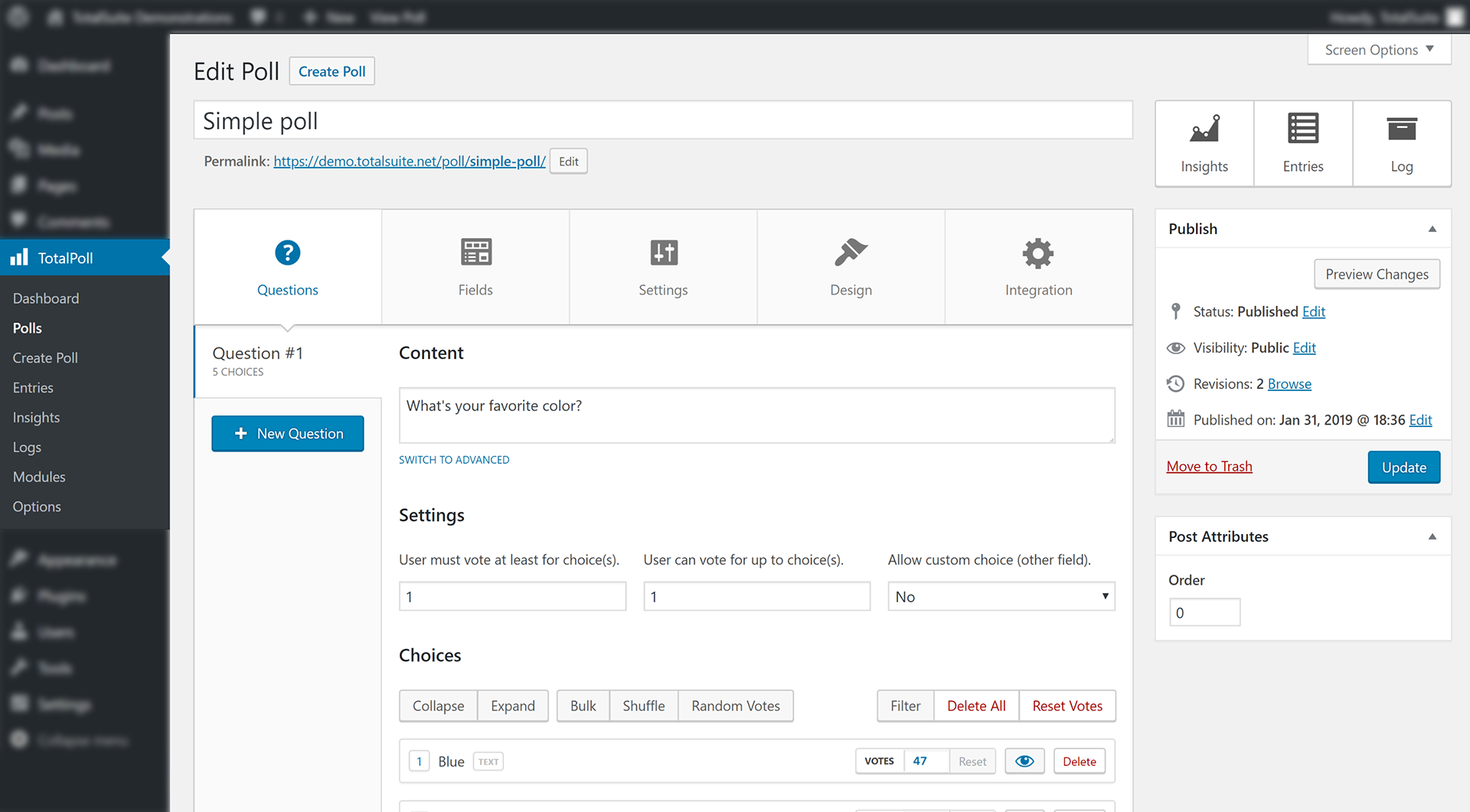Click the Update button
Screen dimensions: 1470x812
pyautogui.click(x=1403, y=467)
